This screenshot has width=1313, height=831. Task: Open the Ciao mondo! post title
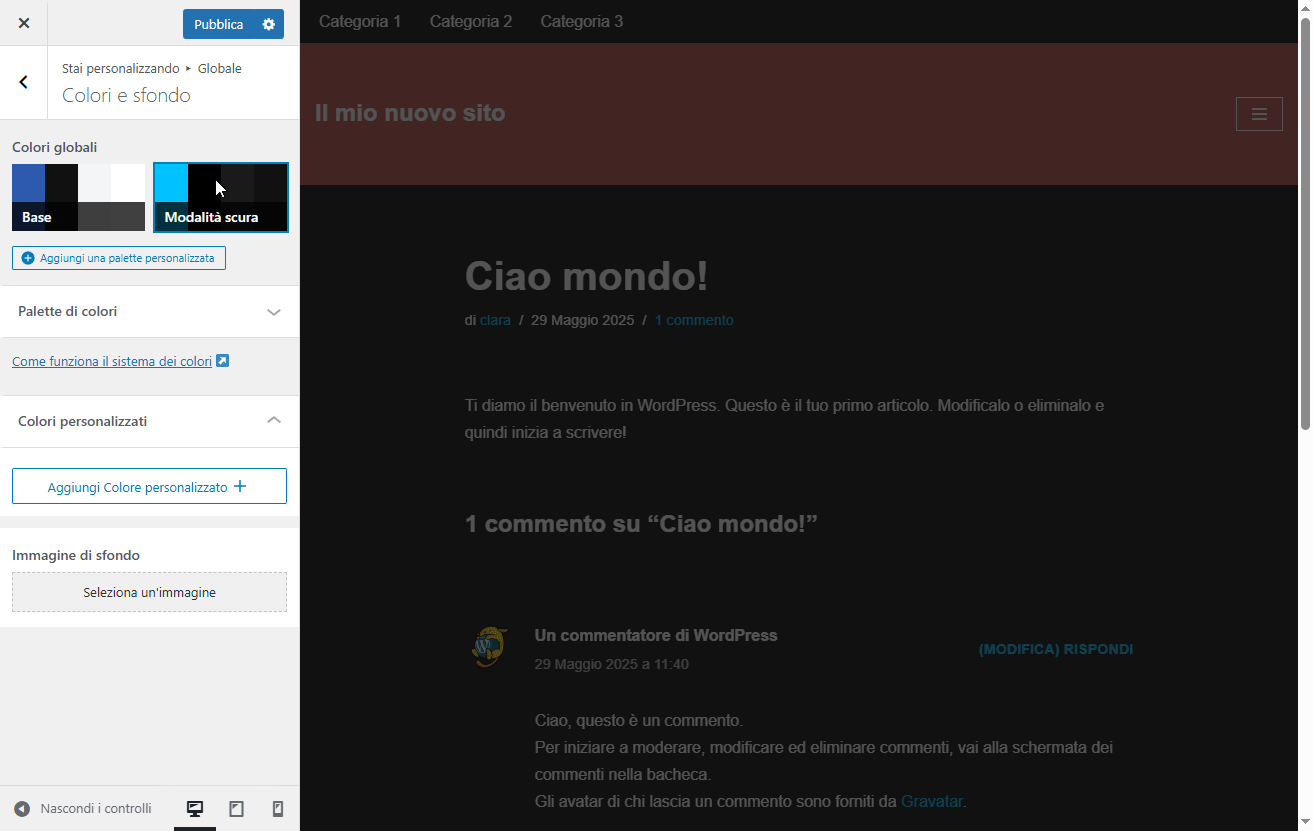[x=586, y=276]
